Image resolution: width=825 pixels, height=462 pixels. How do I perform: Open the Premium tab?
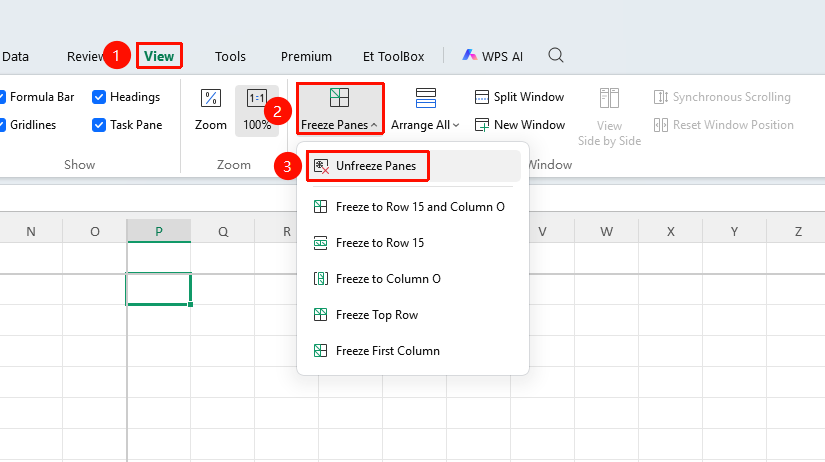point(306,56)
